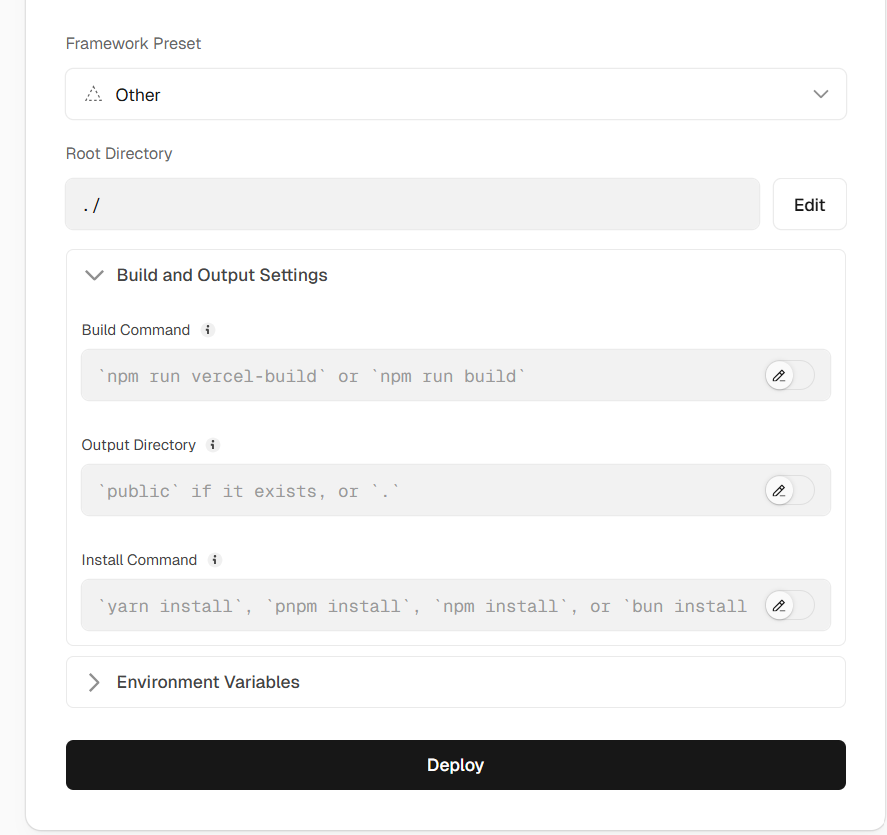Click the Output Directory info icon
The width and height of the screenshot is (887, 835).
[x=213, y=445]
